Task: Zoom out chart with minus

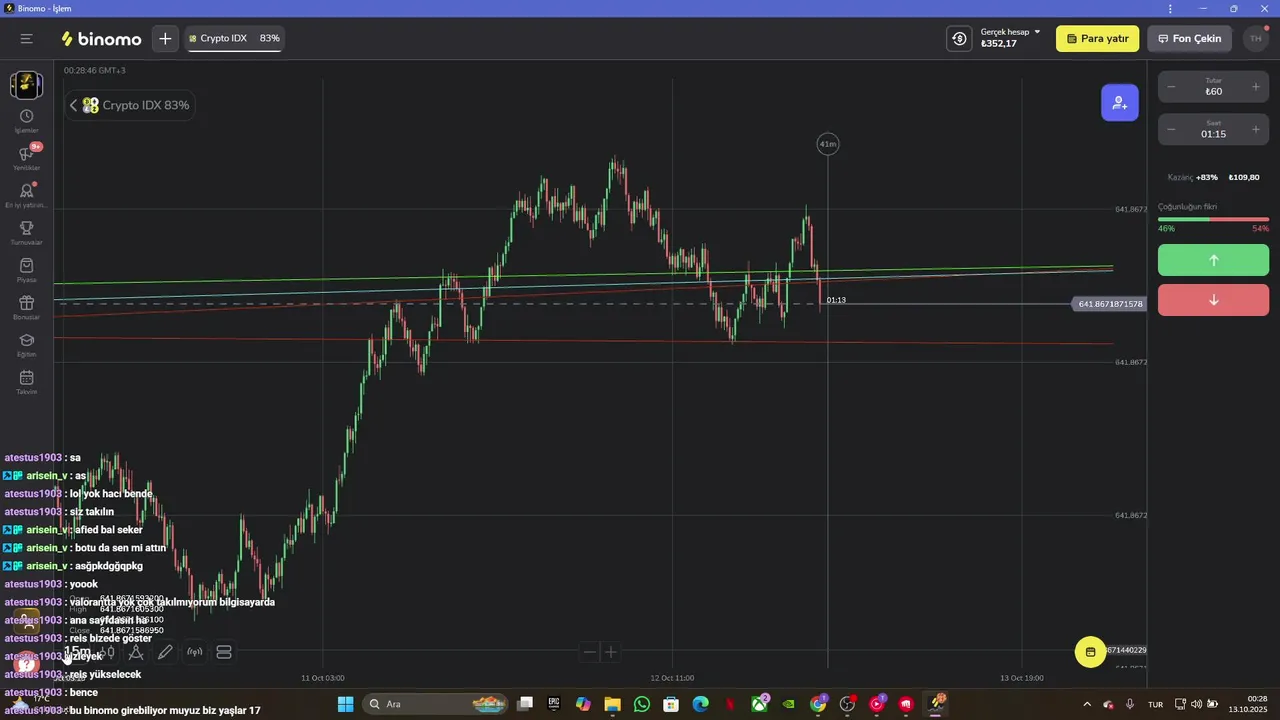Action: [590, 652]
